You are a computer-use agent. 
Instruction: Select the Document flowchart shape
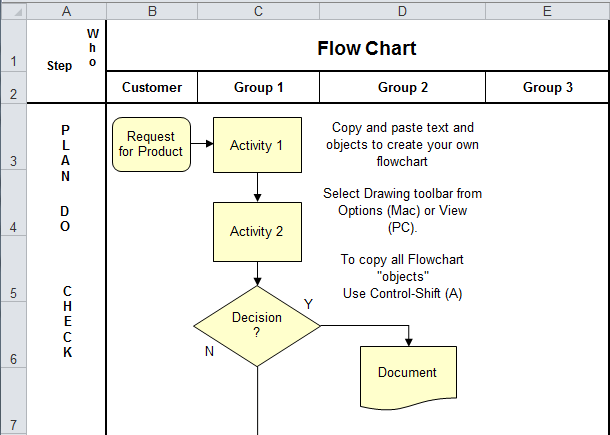point(407,373)
